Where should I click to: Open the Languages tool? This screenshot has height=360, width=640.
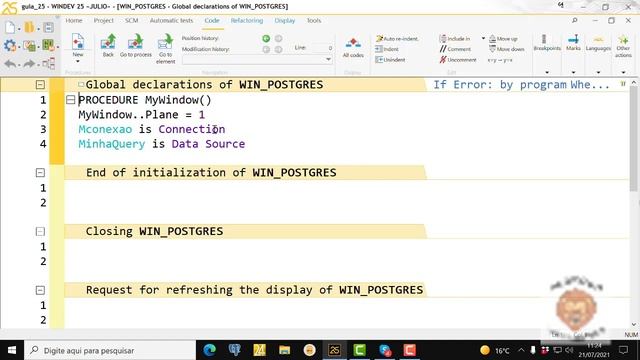click(x=598, y=43)
